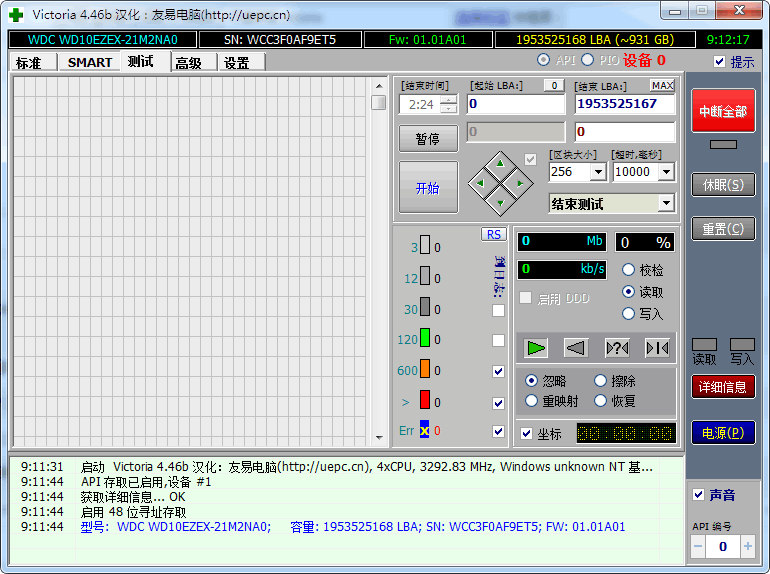Click the 电源(P) power button
The height and width of the screenshot is (574, 770).
tap(723, 433)
